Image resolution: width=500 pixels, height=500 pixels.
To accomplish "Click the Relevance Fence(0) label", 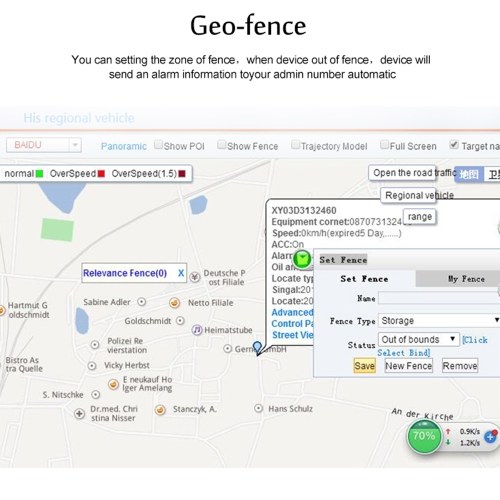I will pos(125,273).
